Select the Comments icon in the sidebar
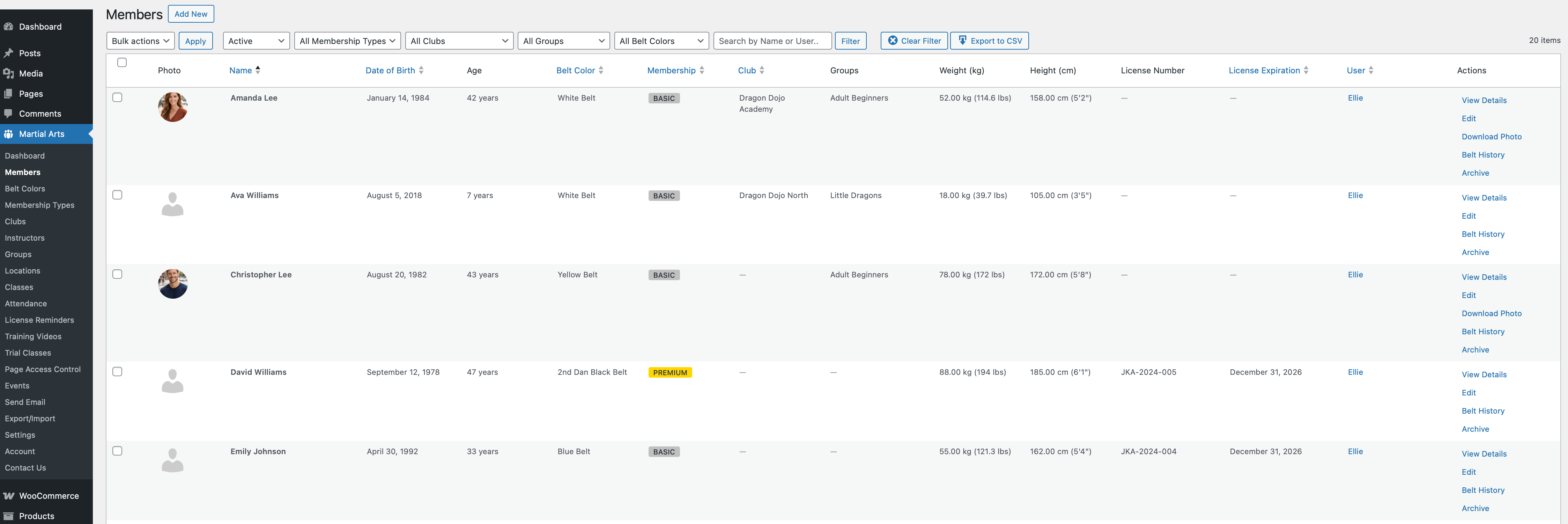The height and width of the screenshot is (524, 1568). [9, 113]
